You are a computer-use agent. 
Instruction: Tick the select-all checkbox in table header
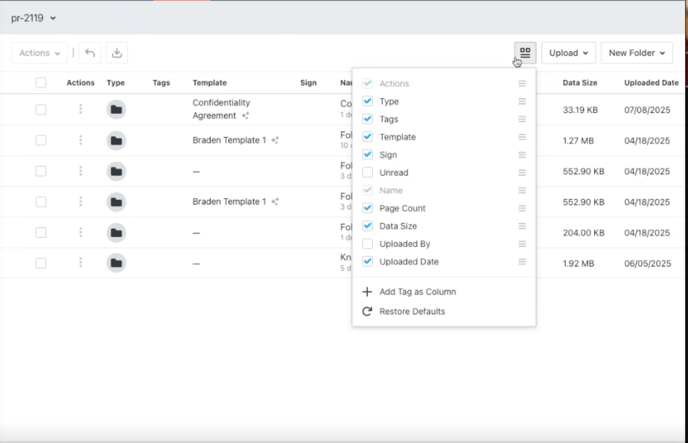point(41,83)
